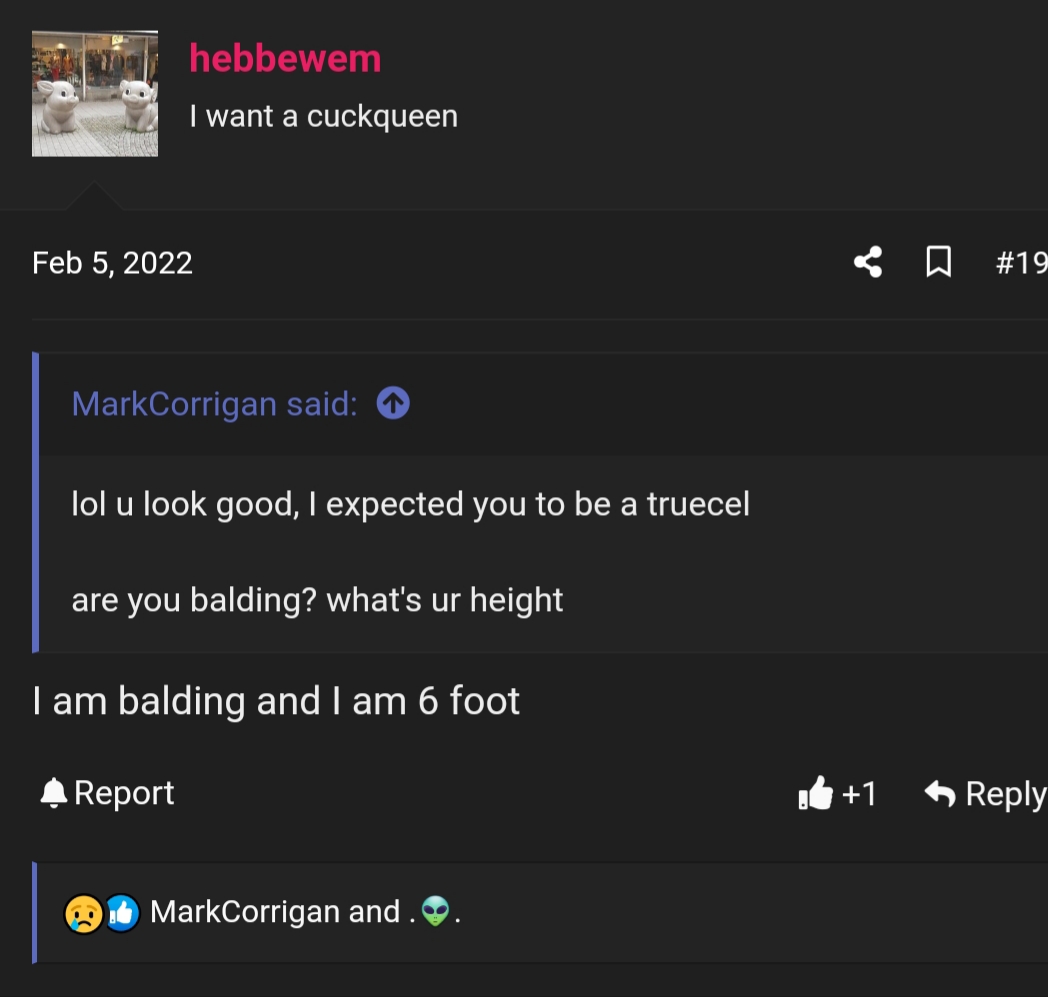Jump to MarkCorrigan's quoted original post

pos(393,403)
